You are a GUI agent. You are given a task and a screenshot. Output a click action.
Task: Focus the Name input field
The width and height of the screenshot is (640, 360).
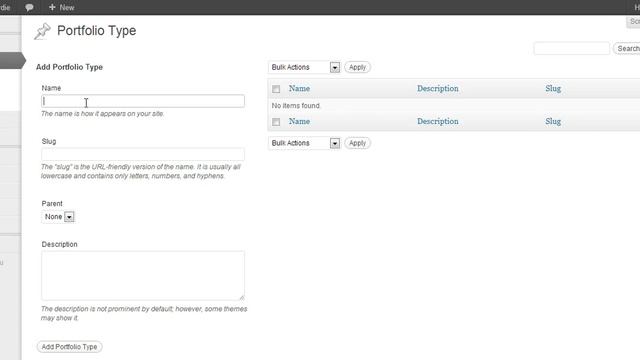[x=143, y=101]
